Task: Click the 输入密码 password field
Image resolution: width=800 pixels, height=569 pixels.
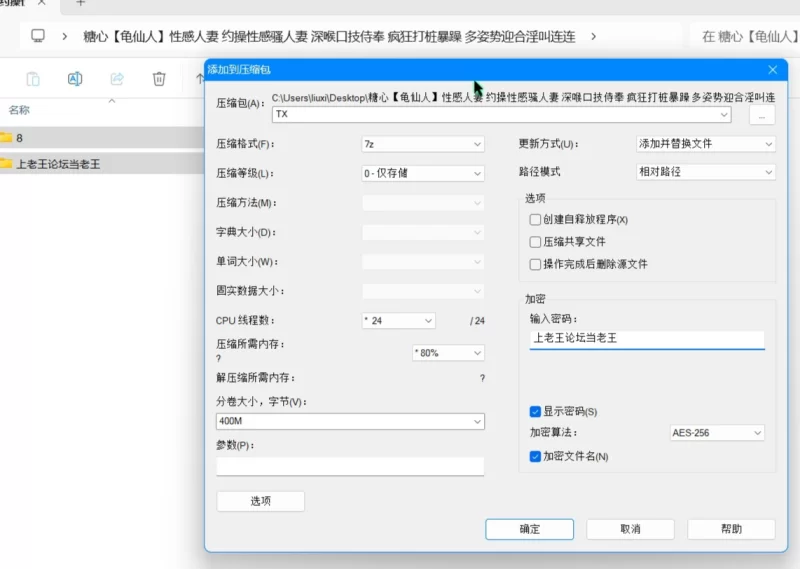Action: tap(647, 338)
